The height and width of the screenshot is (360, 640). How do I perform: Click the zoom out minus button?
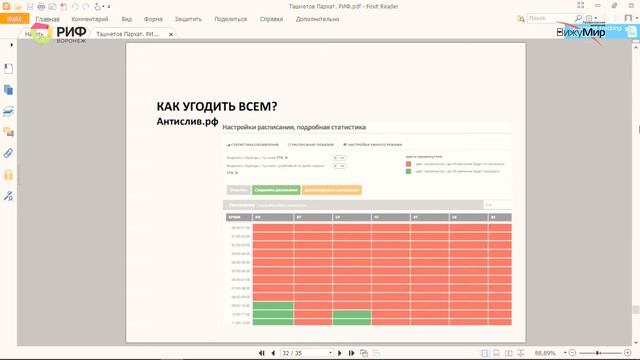point(572,353)
